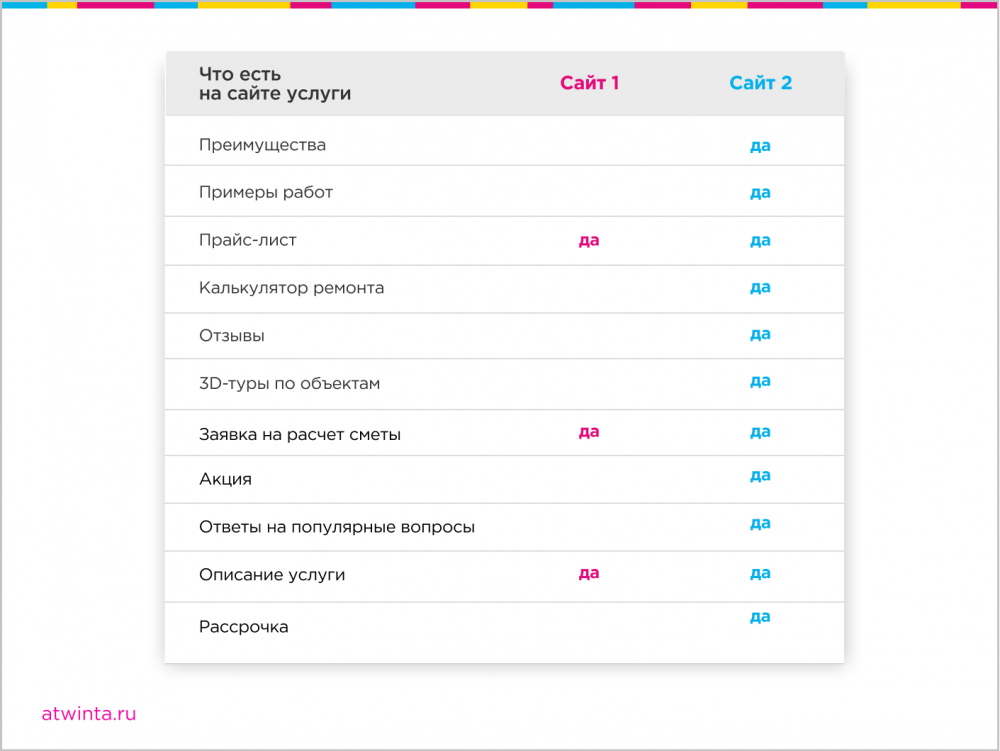The width and height of the screenshot is (1000, 751).
Task: Click the Прайс-лист row label
Action: point(247,240)
